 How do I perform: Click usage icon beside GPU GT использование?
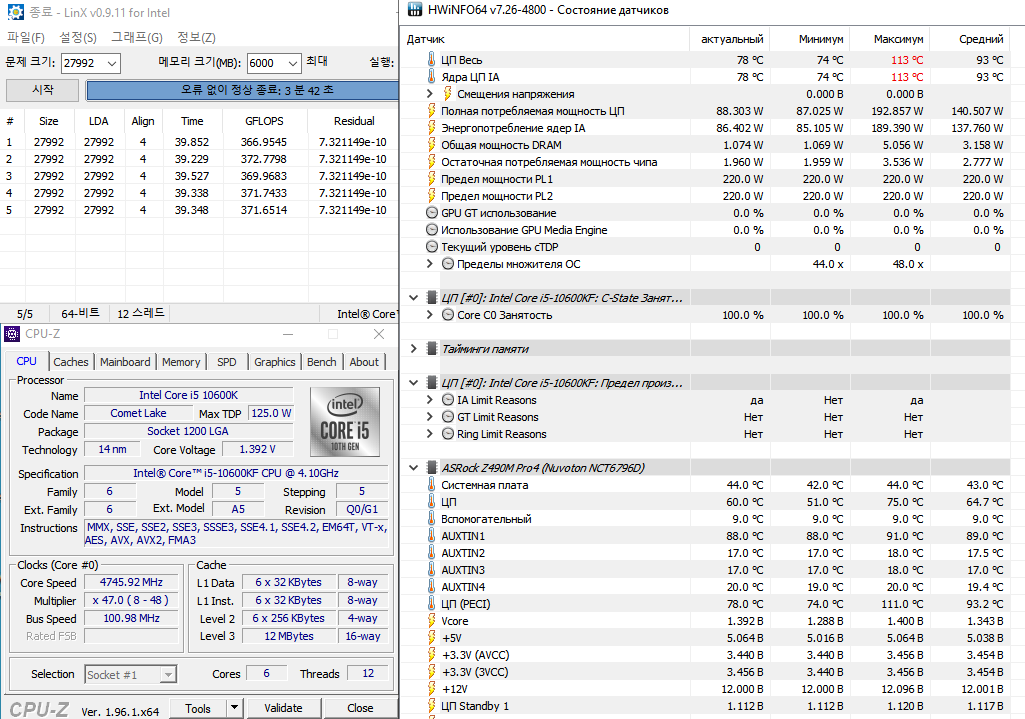tap(431, 212)
